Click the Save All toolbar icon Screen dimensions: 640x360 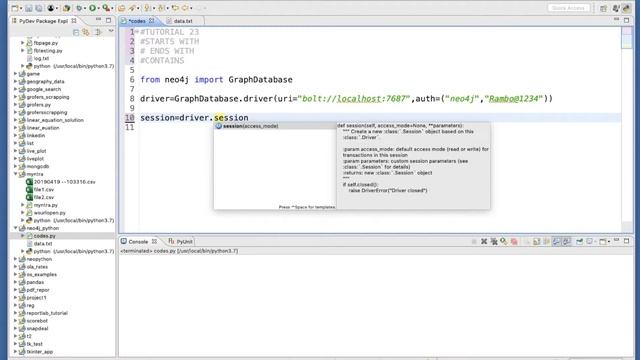39,8
